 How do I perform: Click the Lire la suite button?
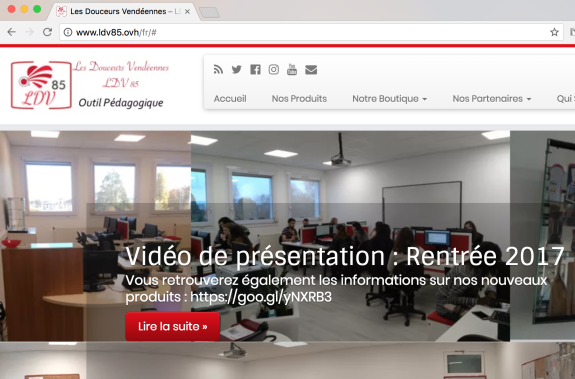point(173,326)
